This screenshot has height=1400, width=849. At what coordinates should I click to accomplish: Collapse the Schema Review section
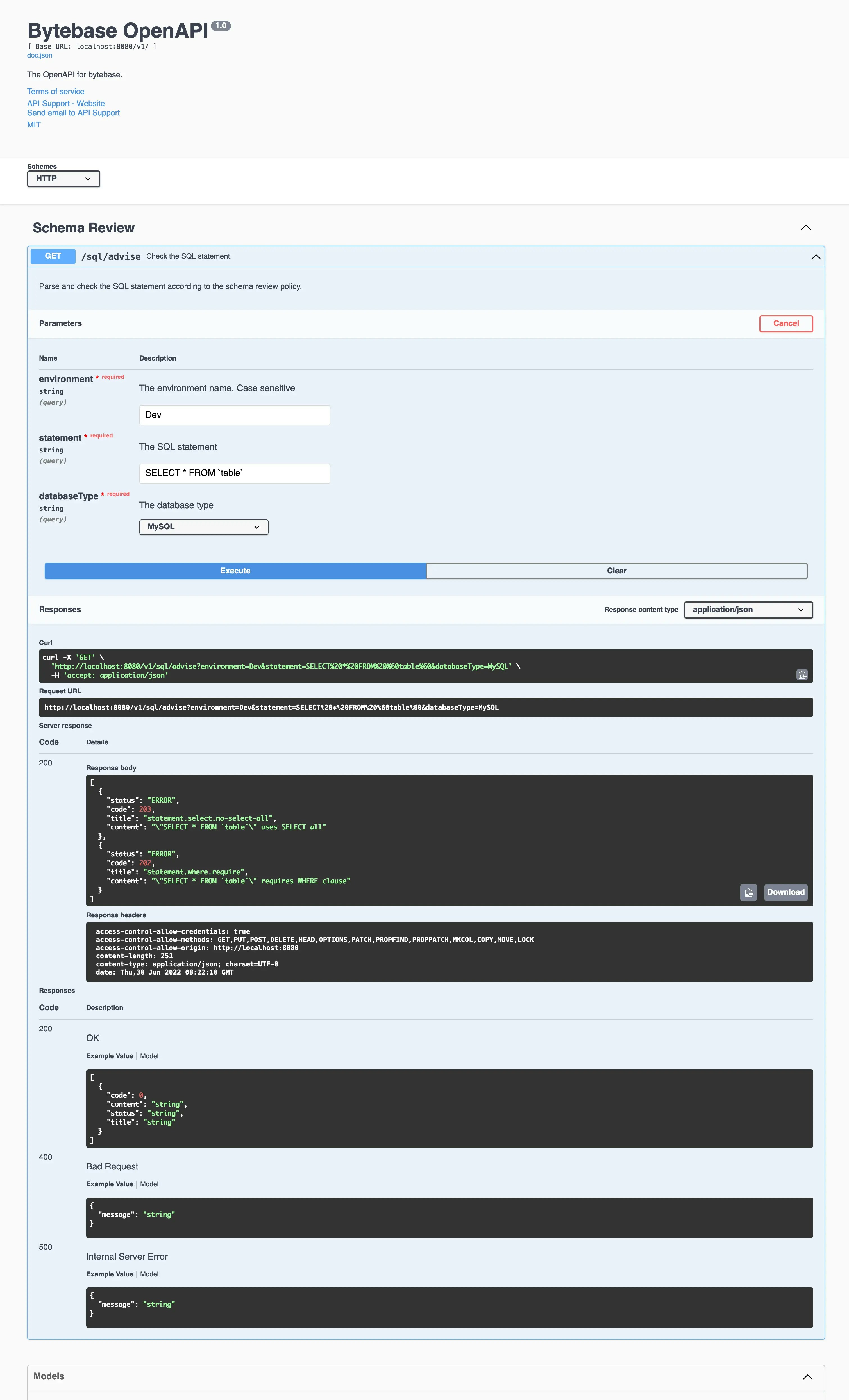coord(806,227)
